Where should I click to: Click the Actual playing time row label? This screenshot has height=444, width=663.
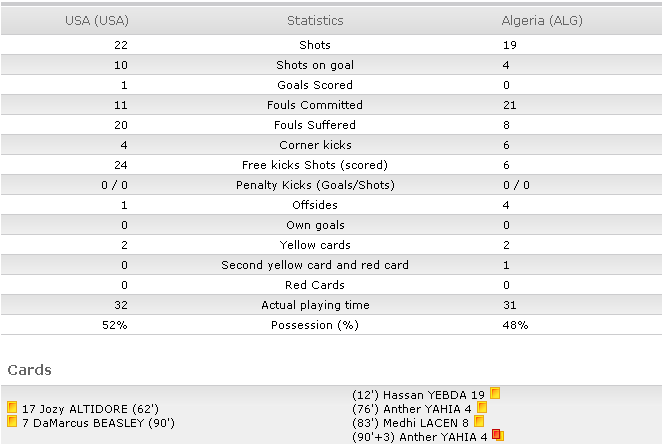315,305
